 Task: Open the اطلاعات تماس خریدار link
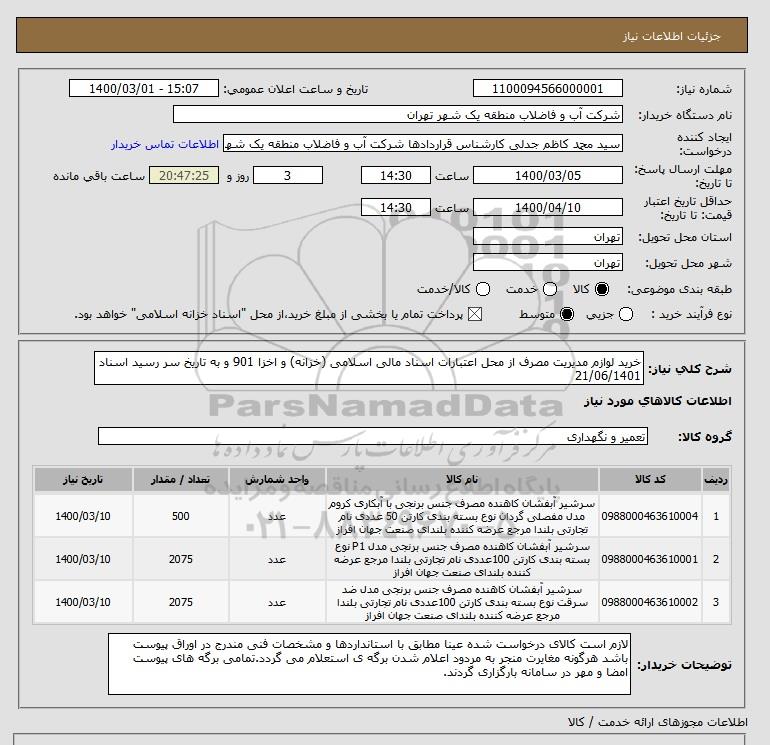165,144
